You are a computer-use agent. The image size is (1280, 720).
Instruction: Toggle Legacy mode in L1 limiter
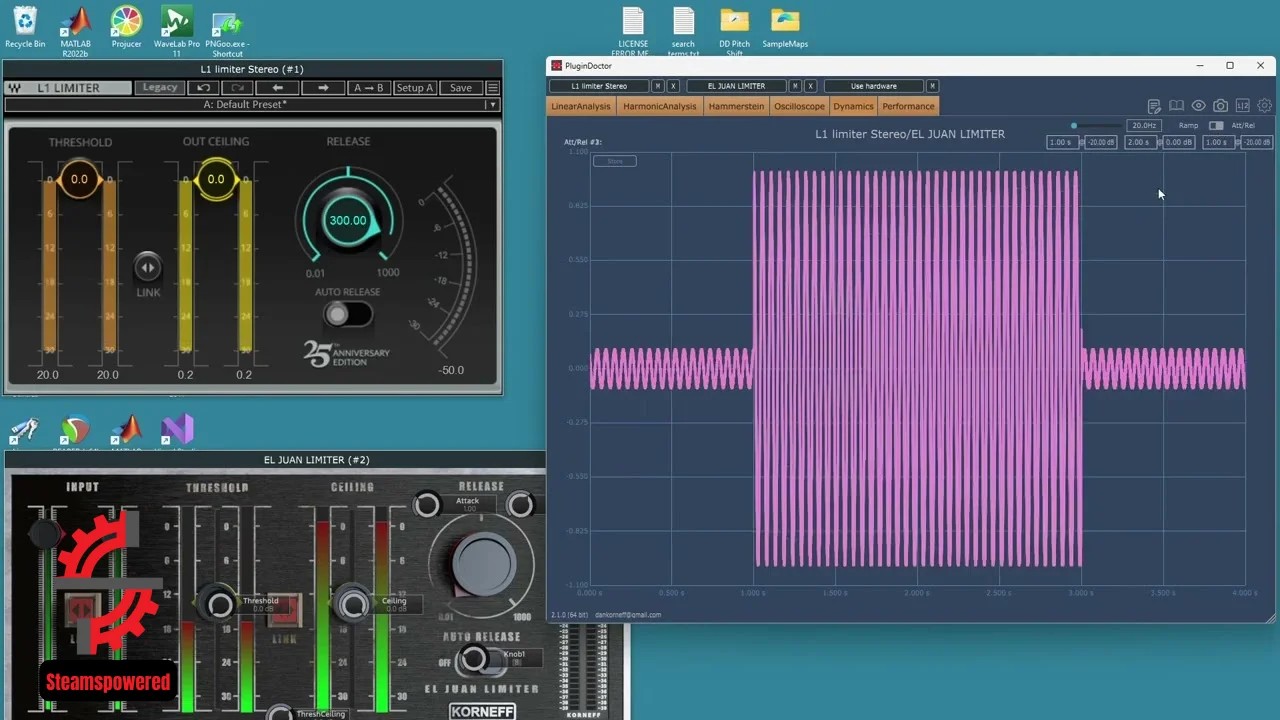[159, 88]
